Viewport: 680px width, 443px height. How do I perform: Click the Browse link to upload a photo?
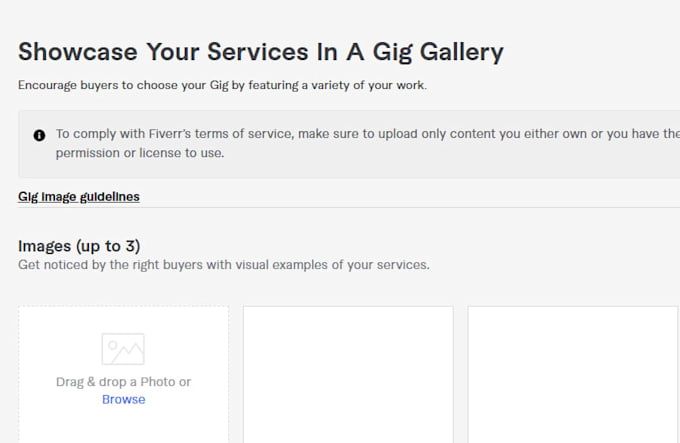[124, 399]
